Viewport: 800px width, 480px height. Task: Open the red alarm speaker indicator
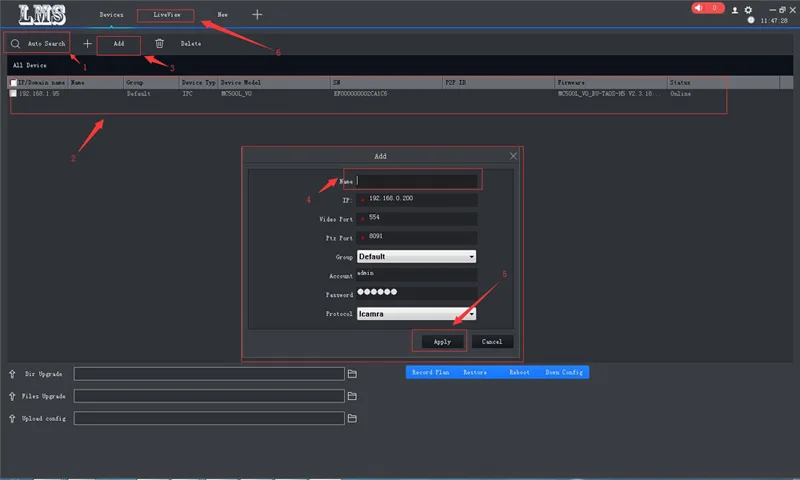point(709,9)
